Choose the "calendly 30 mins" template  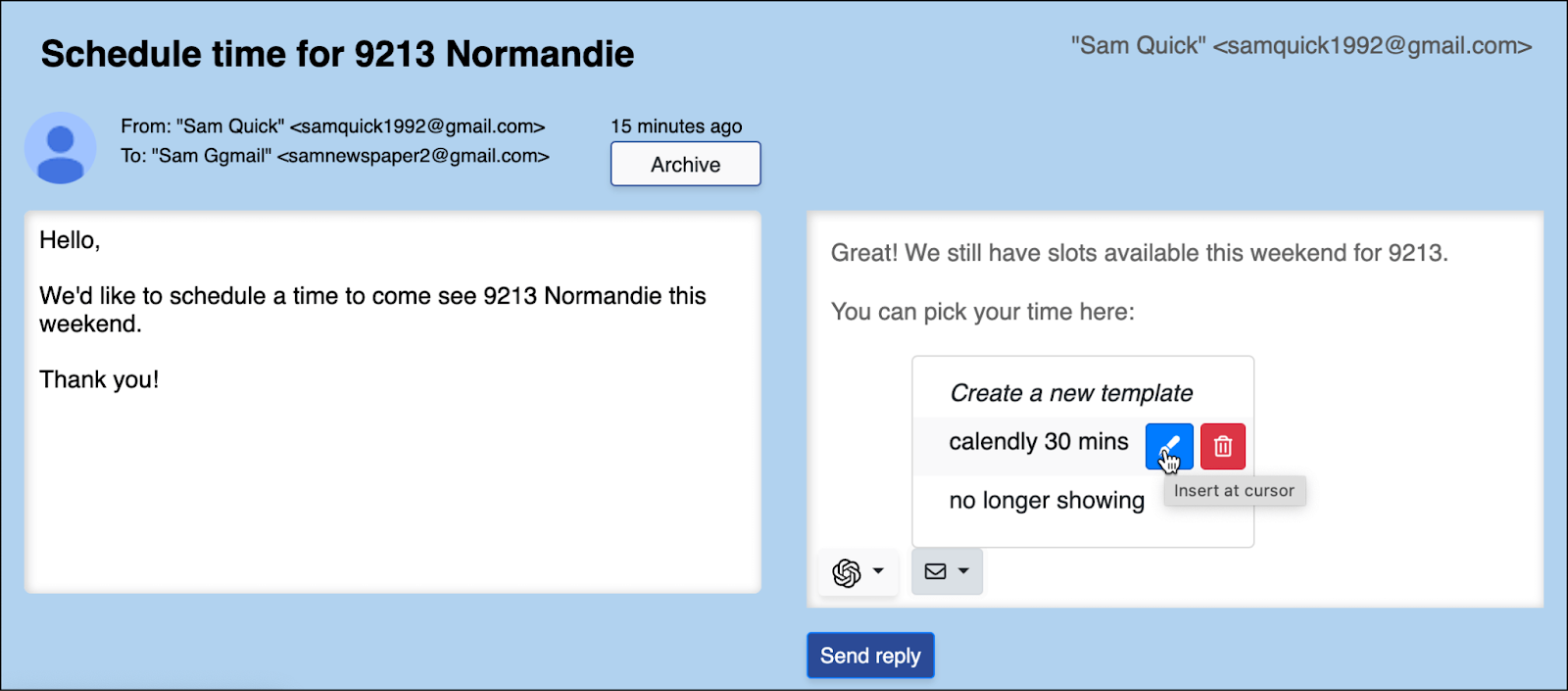click(1039, 442)
